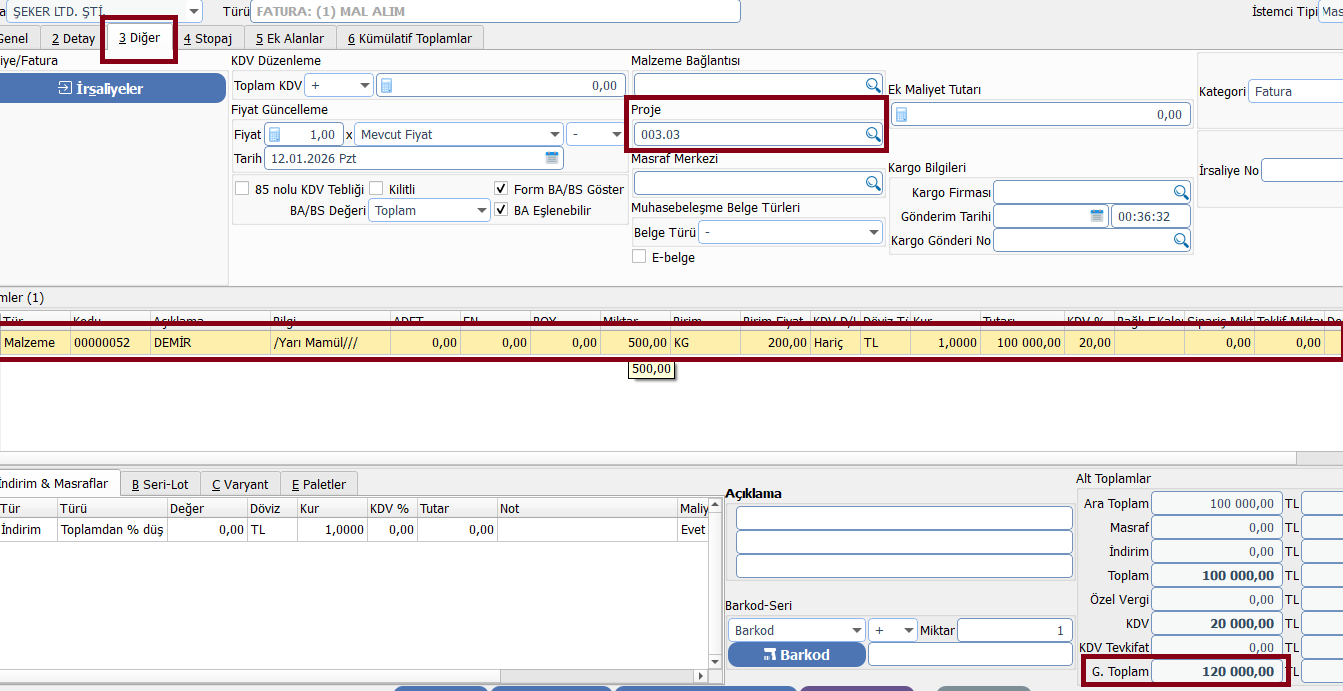Click calculator icon in Ek Maliyet Tutarı
Viewport: 1343px width, 691px height.
click(901, 114)
